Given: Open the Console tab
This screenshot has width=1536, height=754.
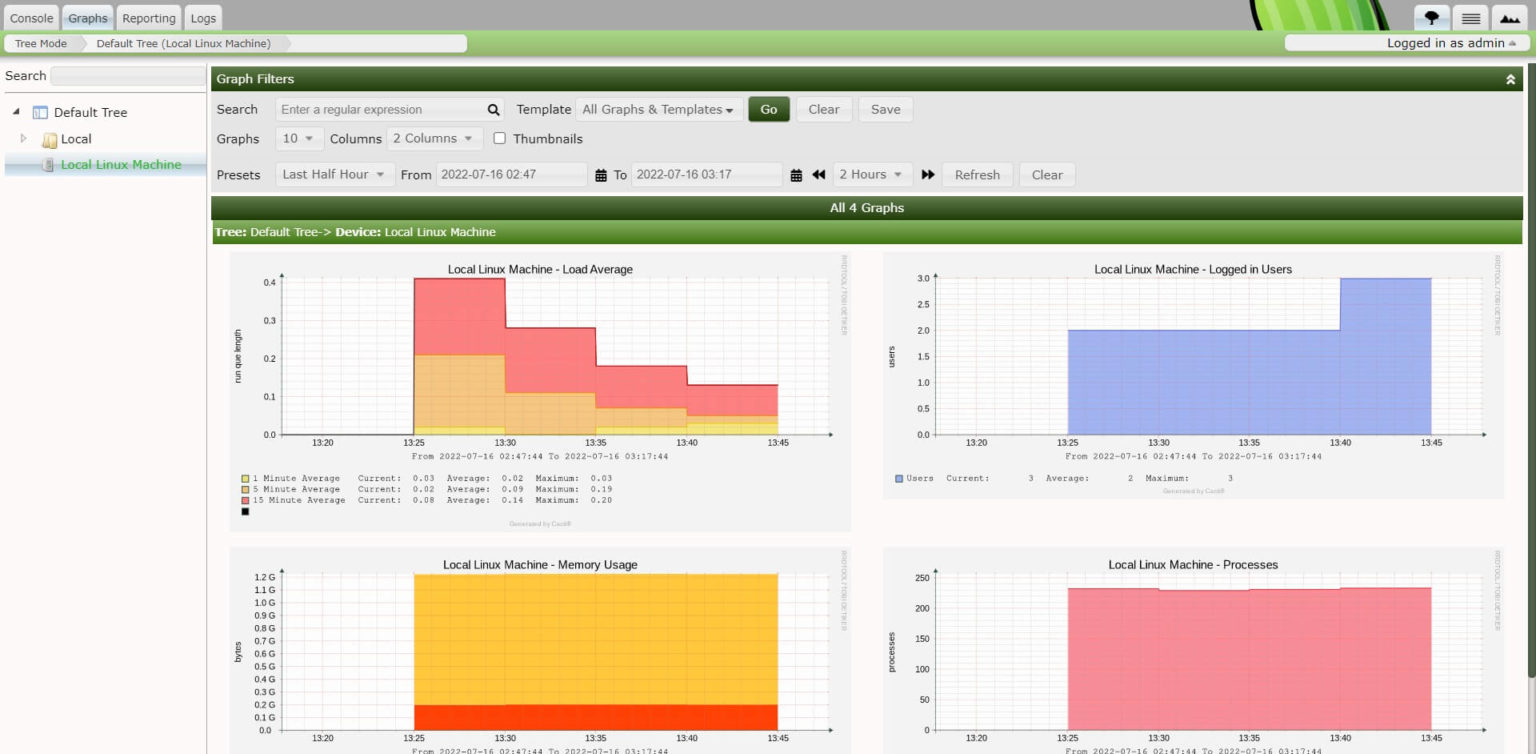Looking at the screenshot, I should (x=31, y=18).
